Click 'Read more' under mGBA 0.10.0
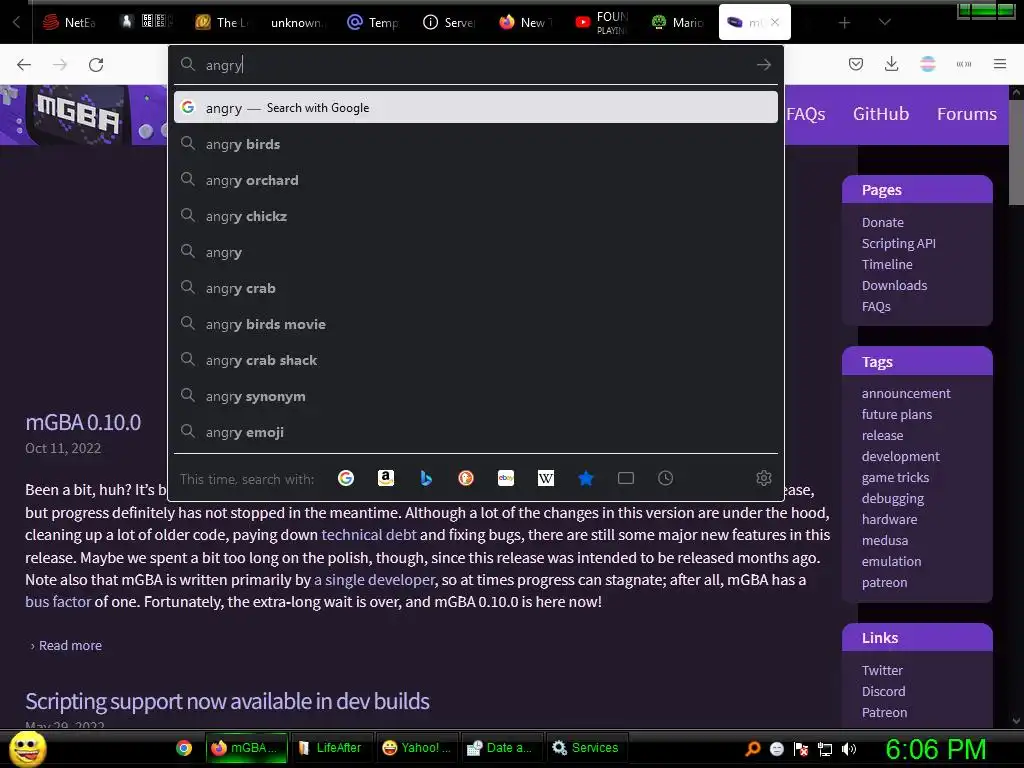Image resolution: width=1024 pixels, height=768 pixels. [70, 645]
